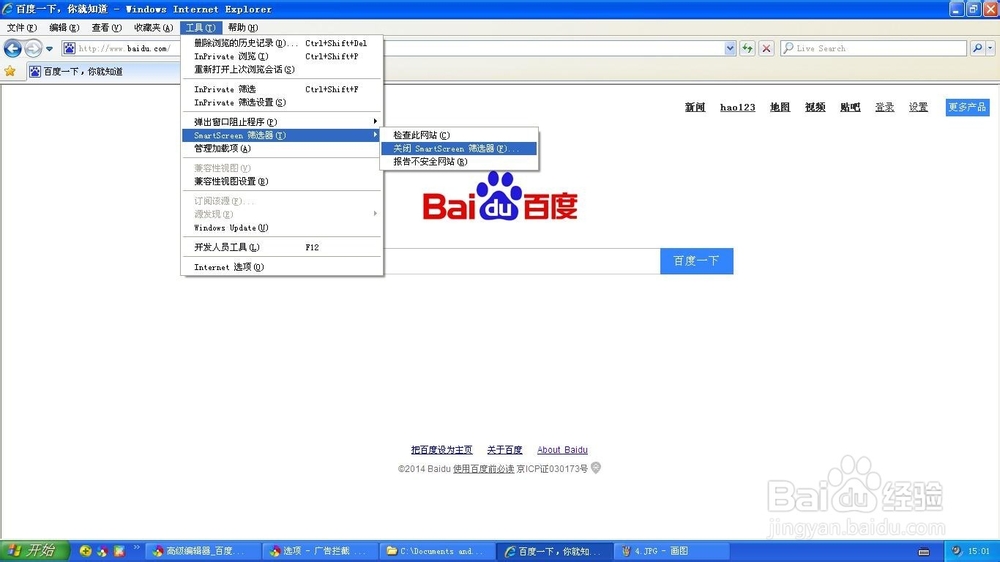This screenshot has width=1000, height=562.
Task: Open the 帮助(H) menu
Action: [242, 27]
